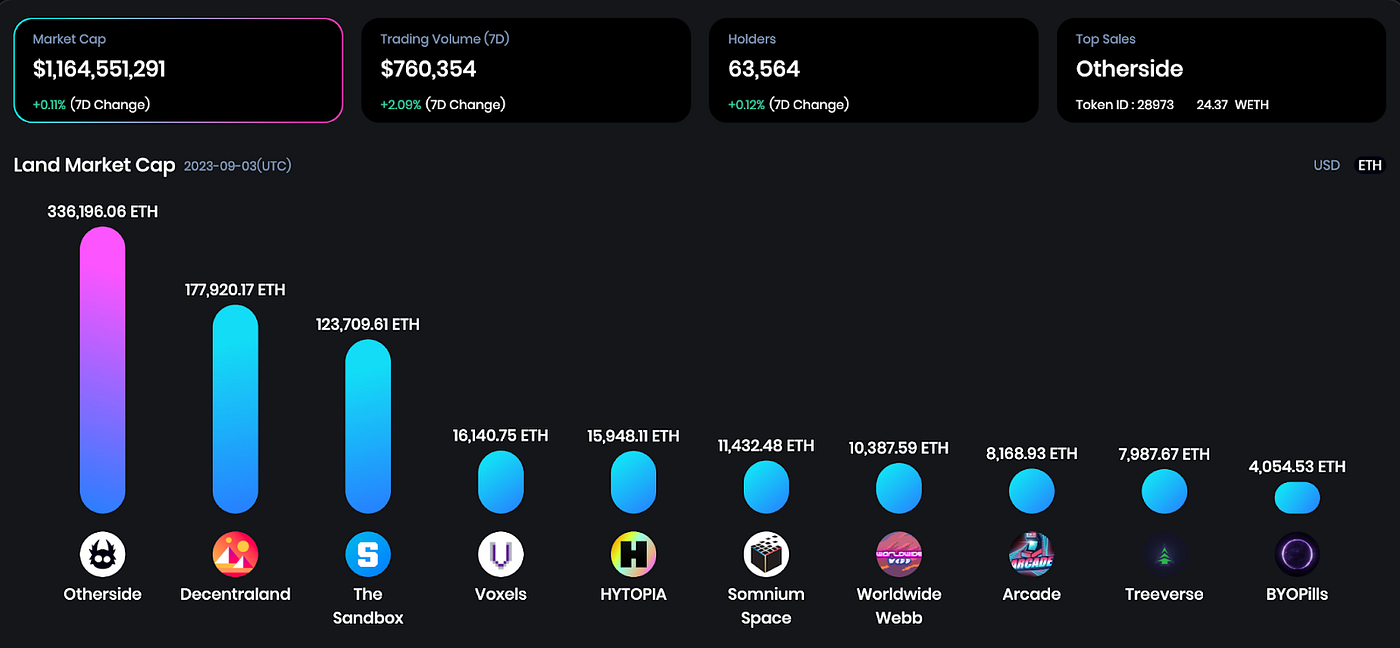Screen dimensions: 1400x648
Task: Click the Treeverse tree icon
Action: click(x=1164, y=554)
